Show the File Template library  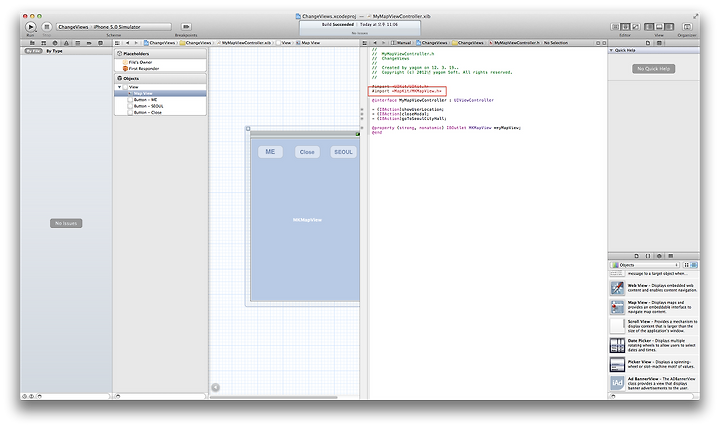point(636,256)
